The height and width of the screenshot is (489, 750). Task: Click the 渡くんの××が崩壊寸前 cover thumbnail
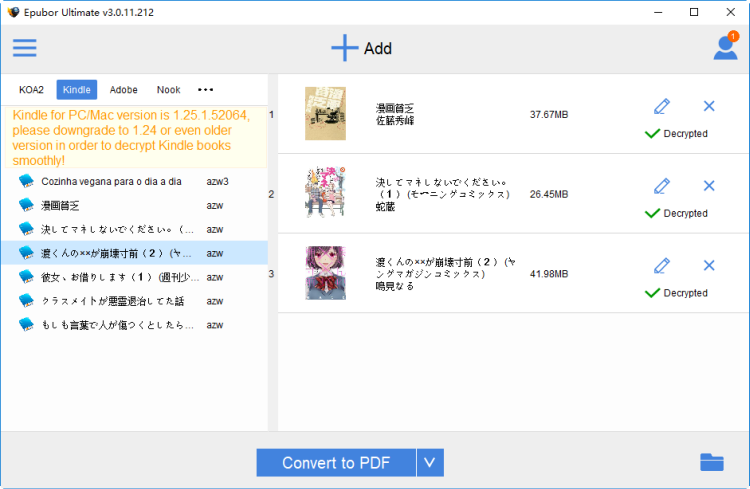click(x=325, y=273)
